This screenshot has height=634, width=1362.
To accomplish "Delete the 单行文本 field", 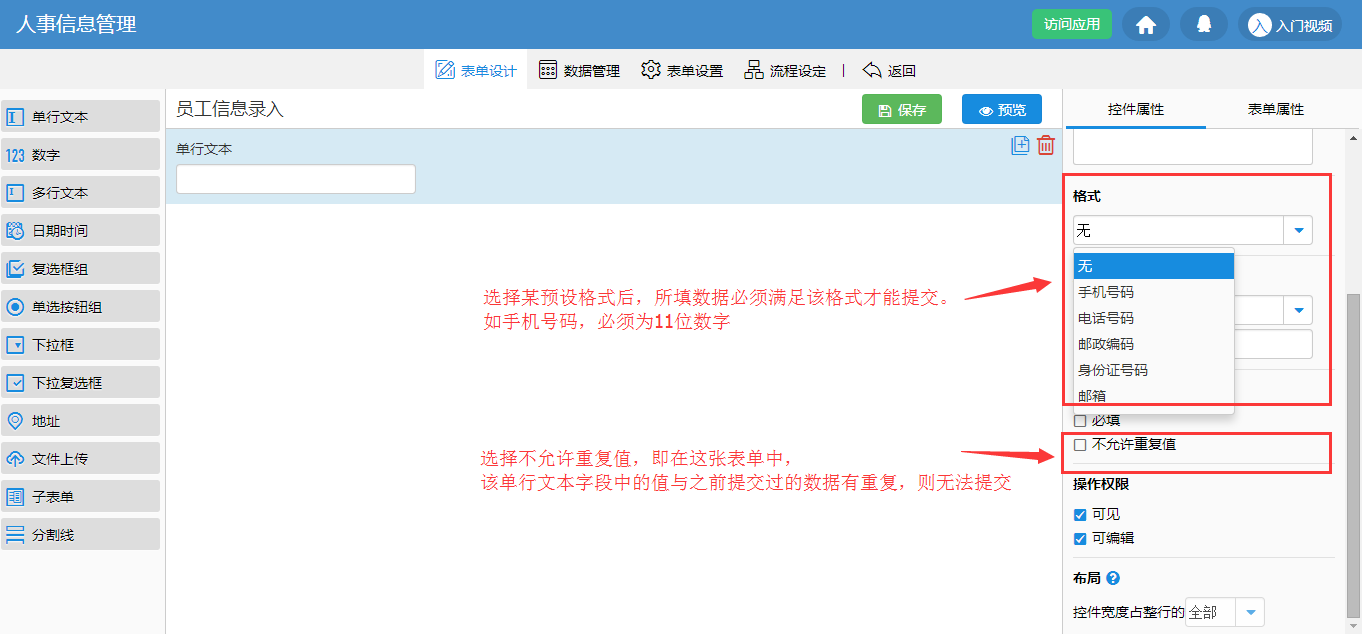I will click(1046, 145).
